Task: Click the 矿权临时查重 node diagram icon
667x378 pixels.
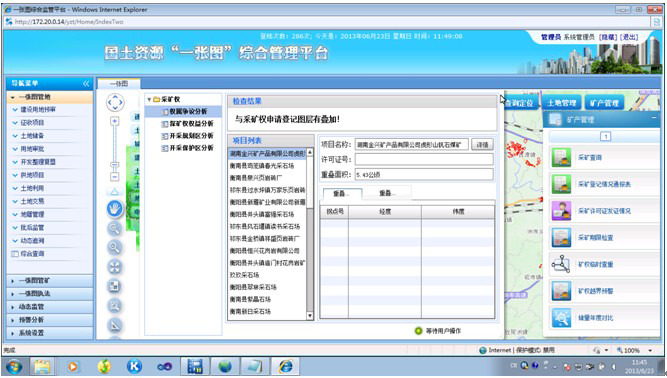Action: coord(561,264)
